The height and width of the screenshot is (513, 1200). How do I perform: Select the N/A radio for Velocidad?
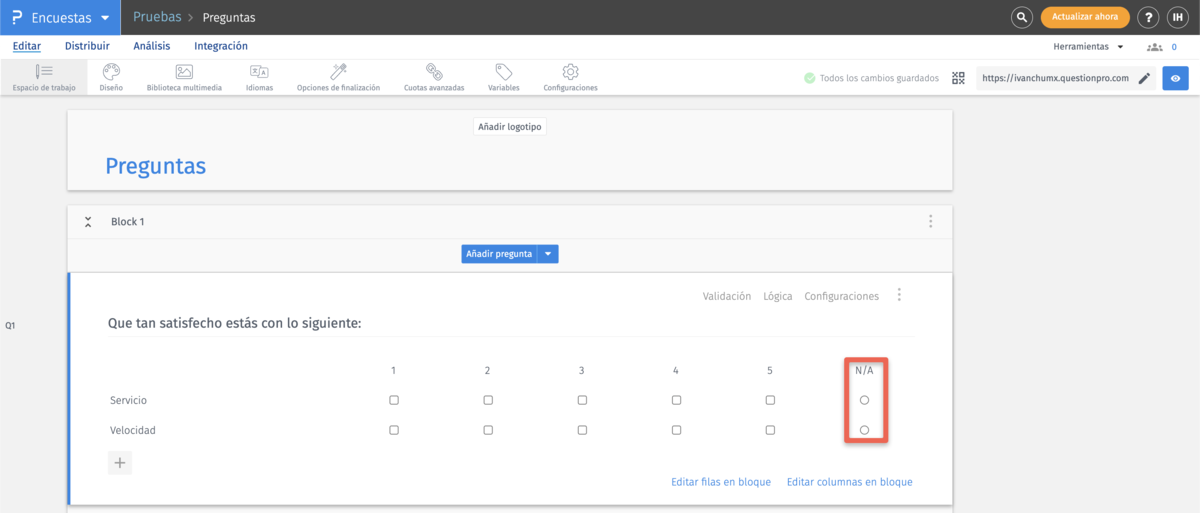click(x=865, y=430)
